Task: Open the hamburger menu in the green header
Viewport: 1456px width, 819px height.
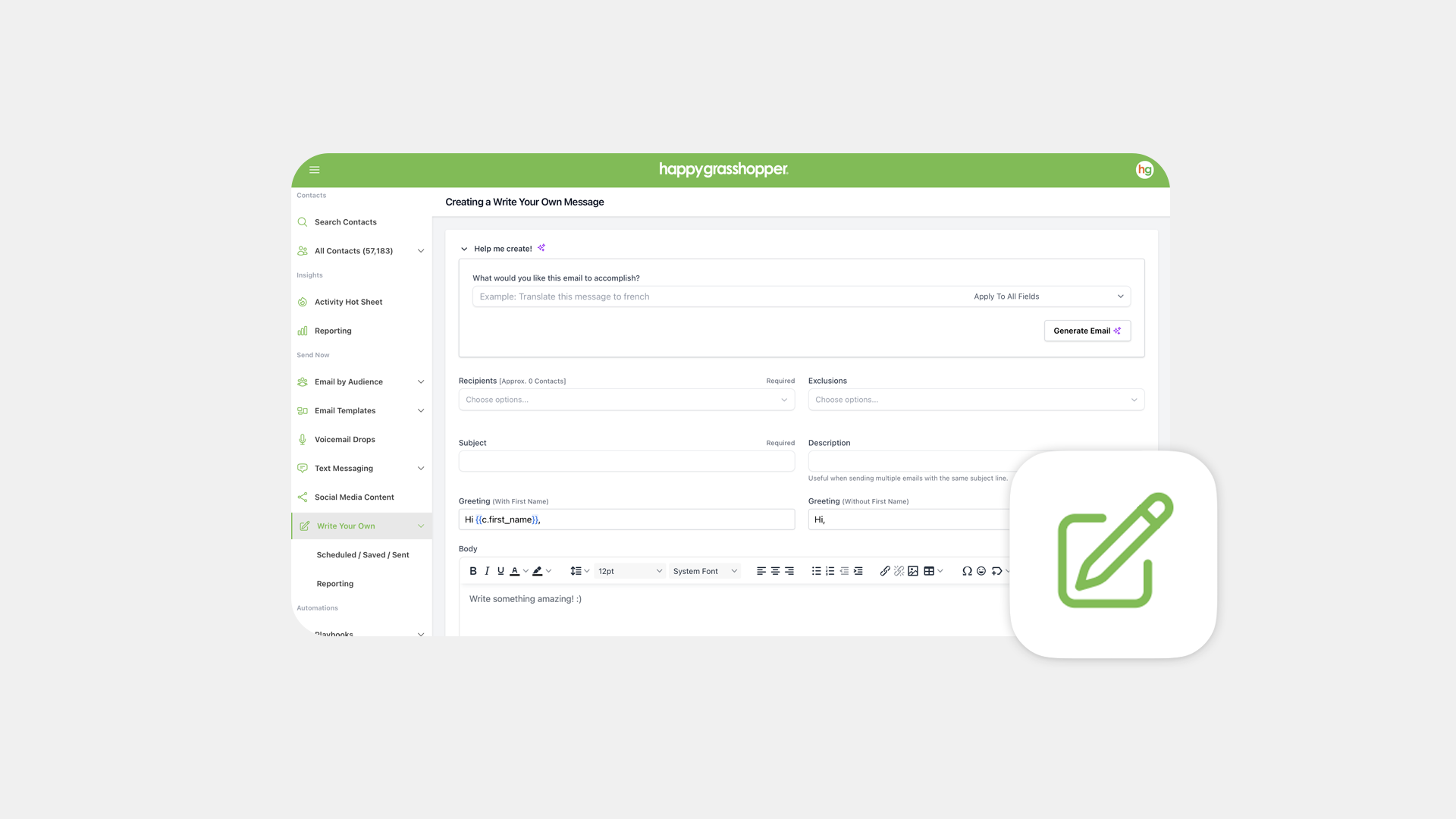Action: point(314,170)
